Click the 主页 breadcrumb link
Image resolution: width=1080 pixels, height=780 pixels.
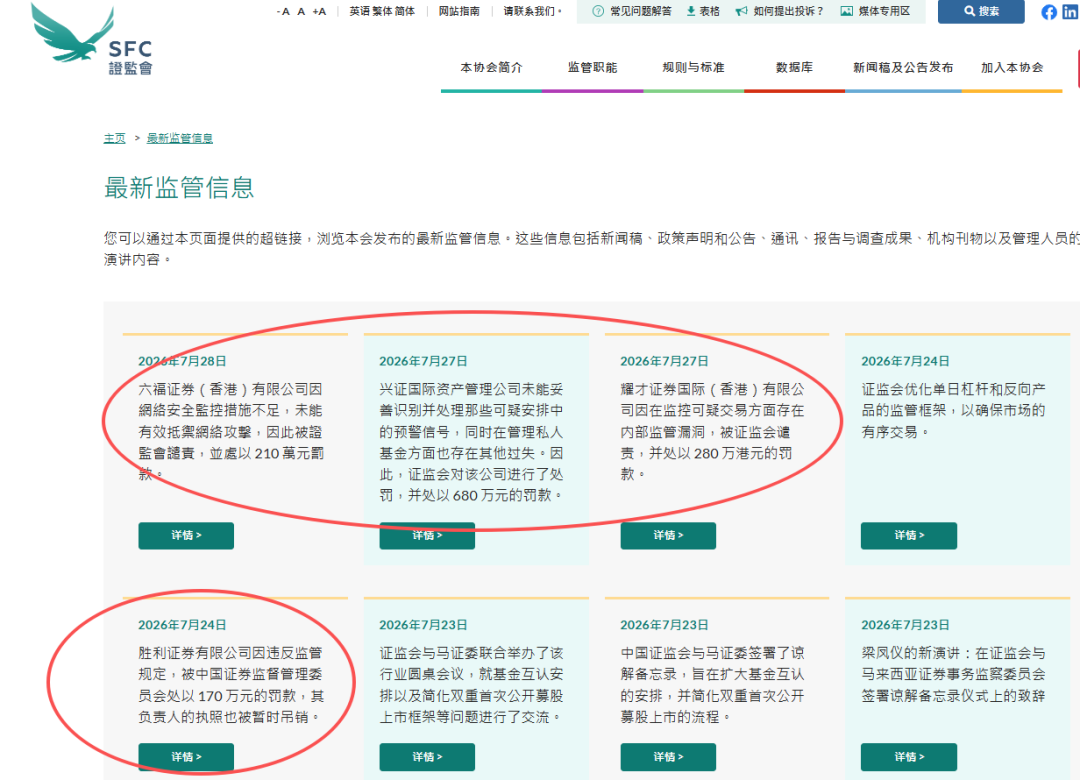[114, 138]
